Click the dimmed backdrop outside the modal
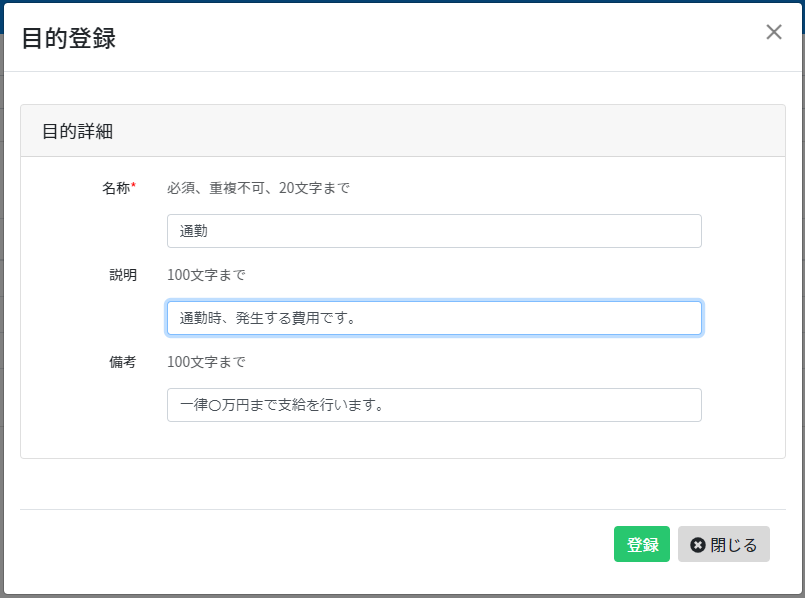This screenshot has height=598, width=805. tap(2, 308)
